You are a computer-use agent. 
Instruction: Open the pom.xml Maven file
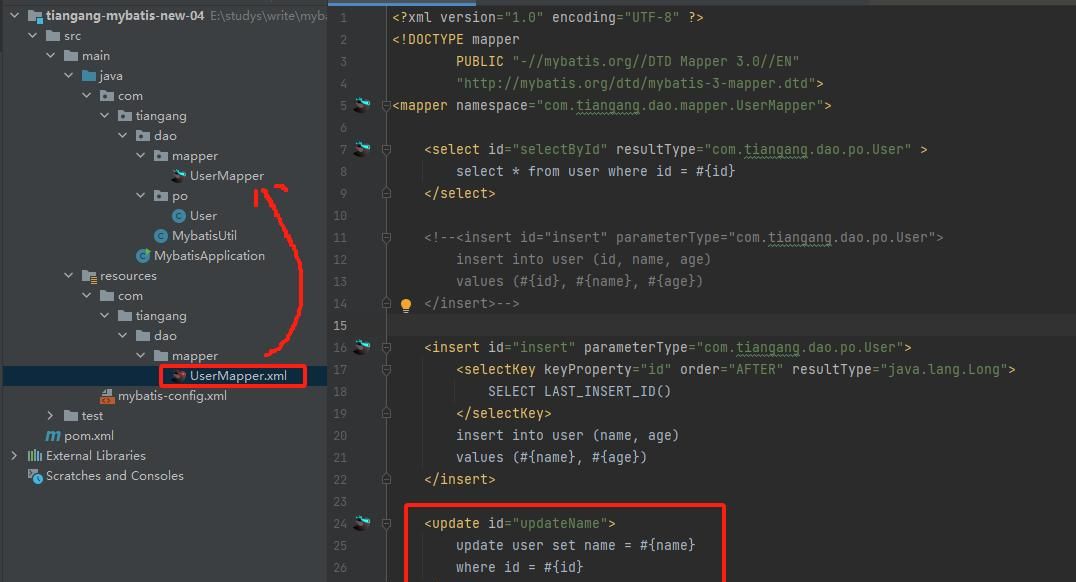coord(89,435)
